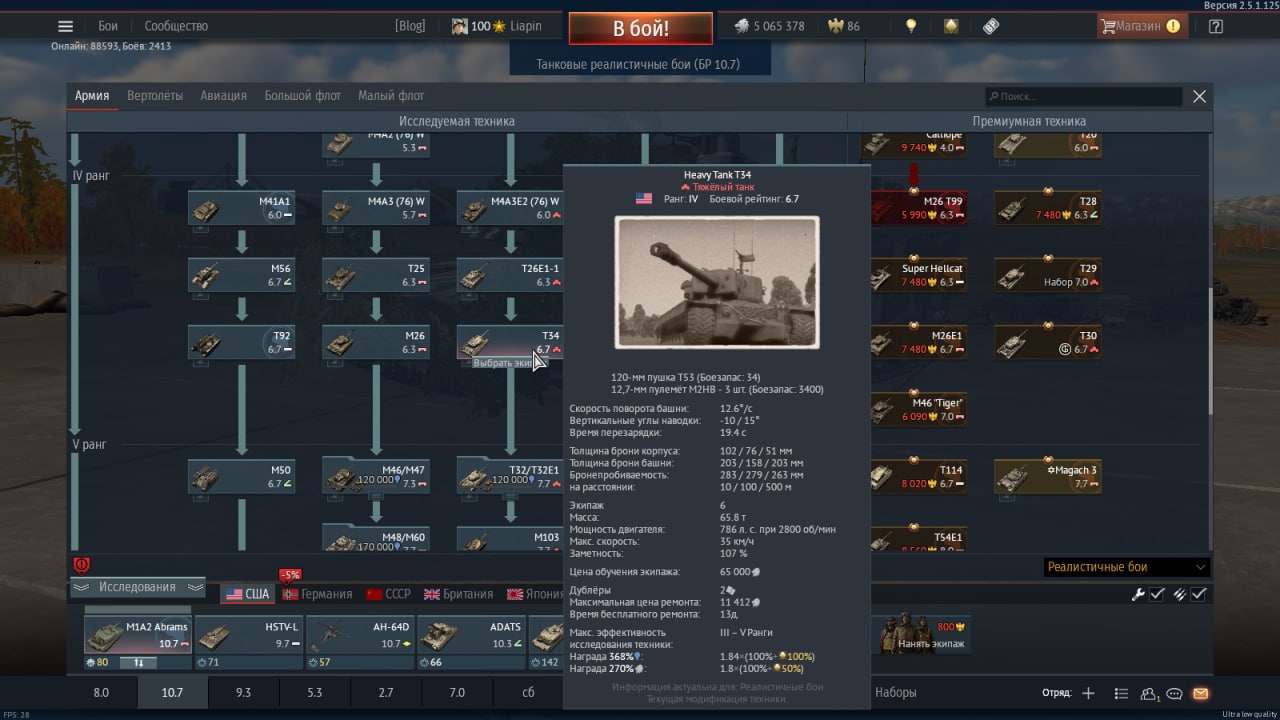Open the help question mark icon

click(x=1216, y=26)
